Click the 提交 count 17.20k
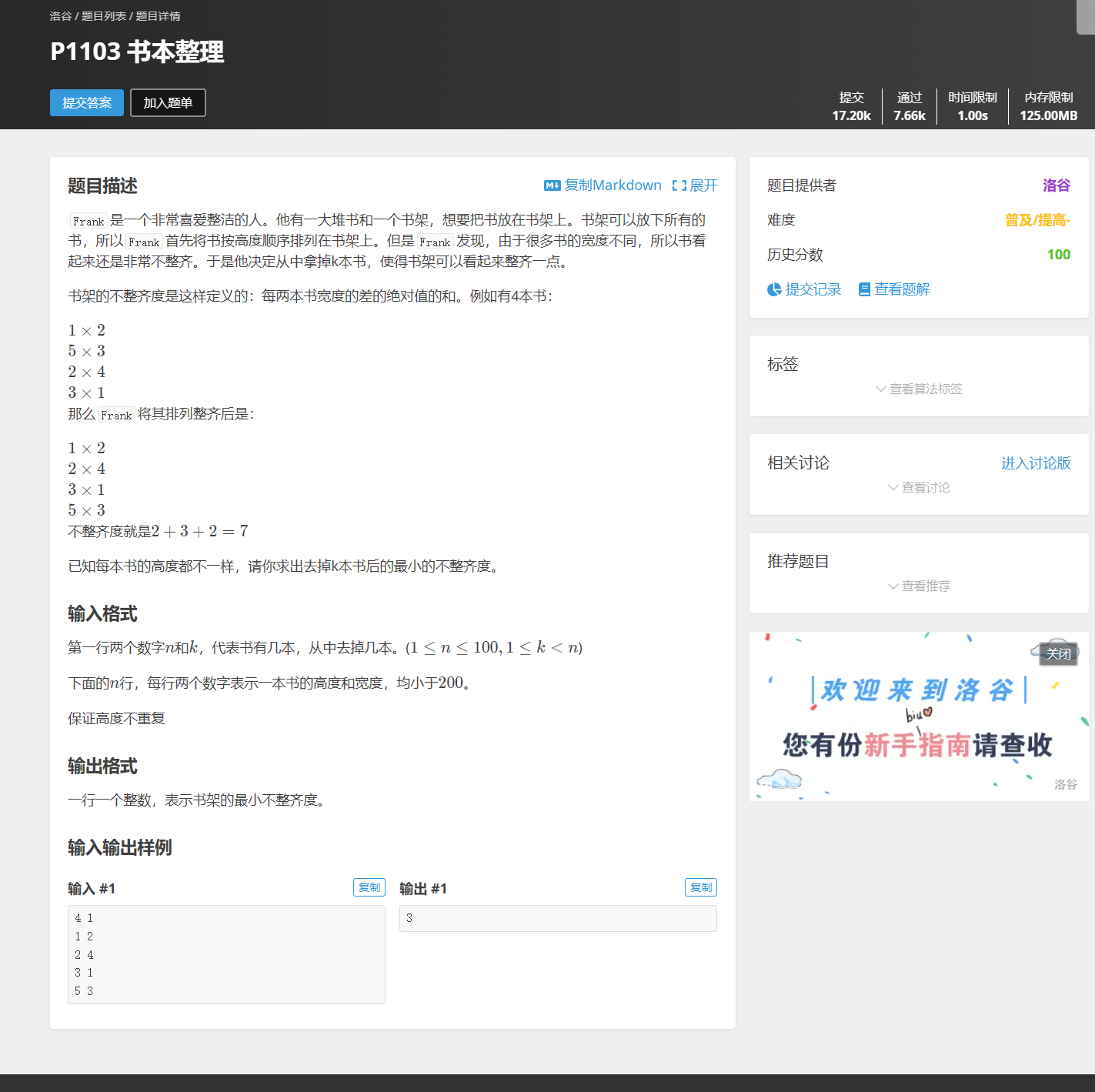The height and width of the screenshot is (1092, 1095). pos(851,115)
